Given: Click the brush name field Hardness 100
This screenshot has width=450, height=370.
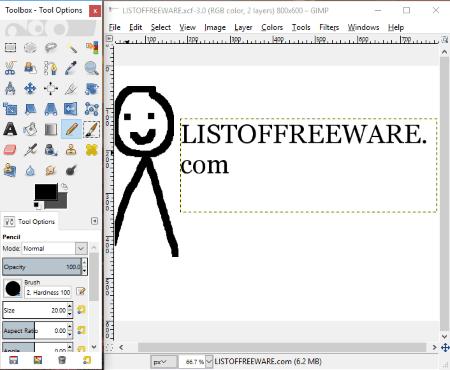Looking at the screenshot, I should [x=48, y=292].
